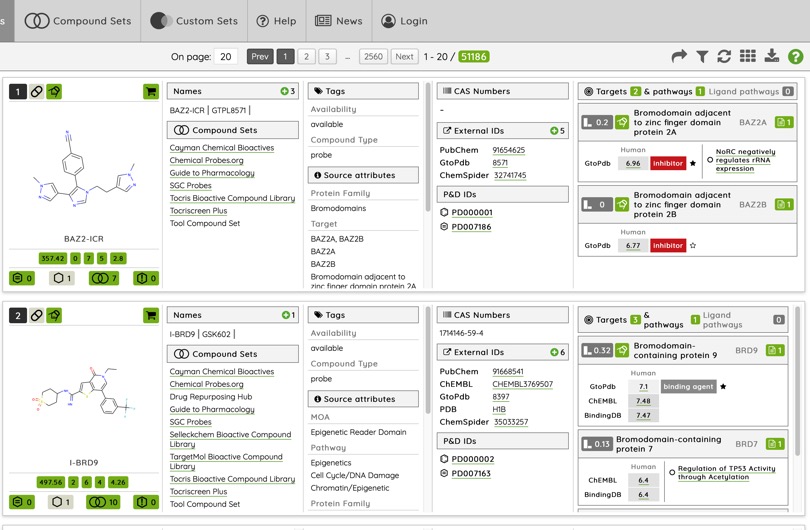The width and height of the screenshot is (810, 530).
Task: Click the share arrow icon in toolbar
Action: click(679, 56)
